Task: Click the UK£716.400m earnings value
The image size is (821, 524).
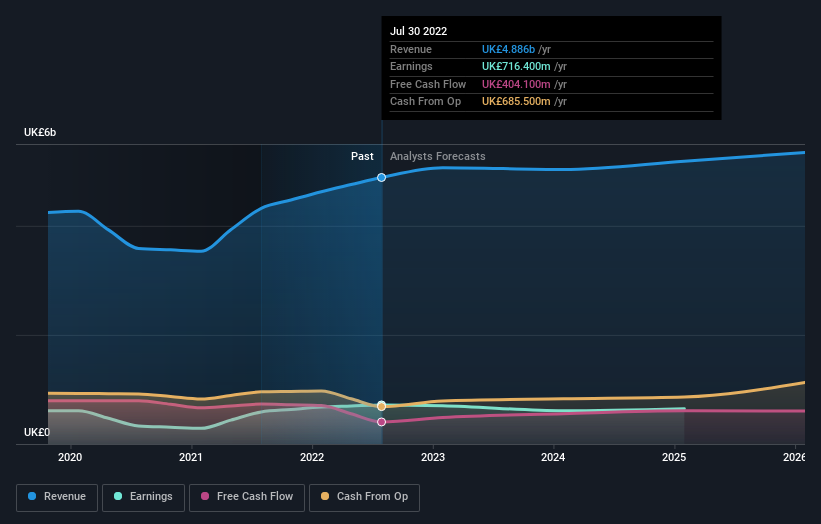Action: 516,66
